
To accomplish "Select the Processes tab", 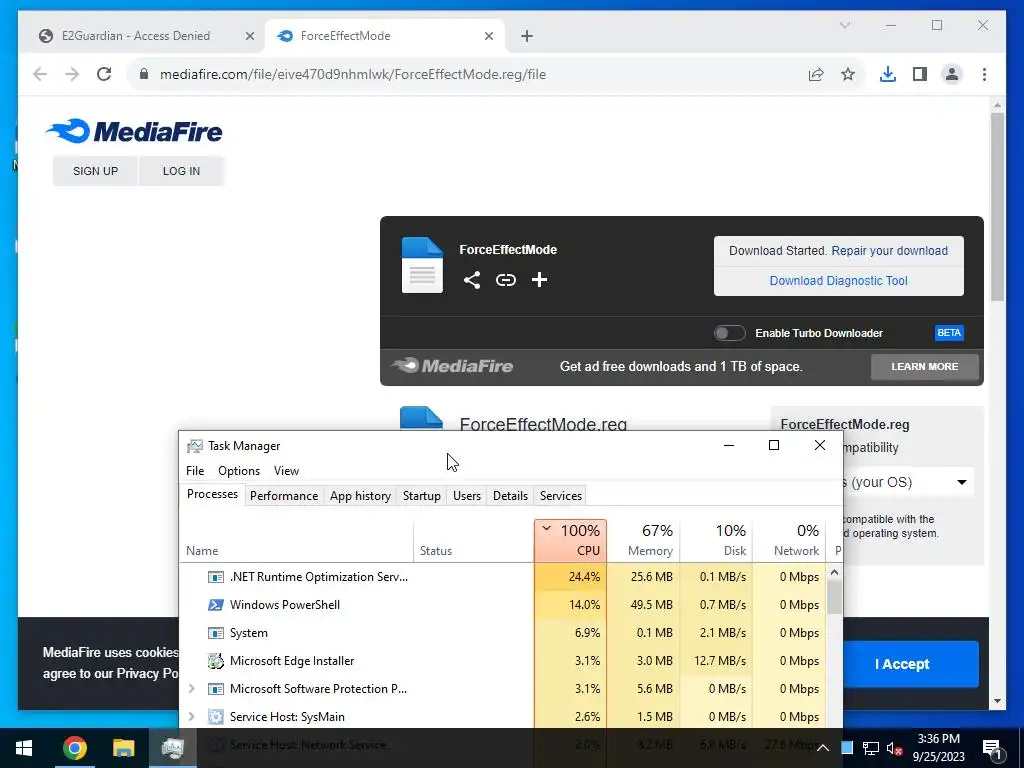I will coord(212,494).
